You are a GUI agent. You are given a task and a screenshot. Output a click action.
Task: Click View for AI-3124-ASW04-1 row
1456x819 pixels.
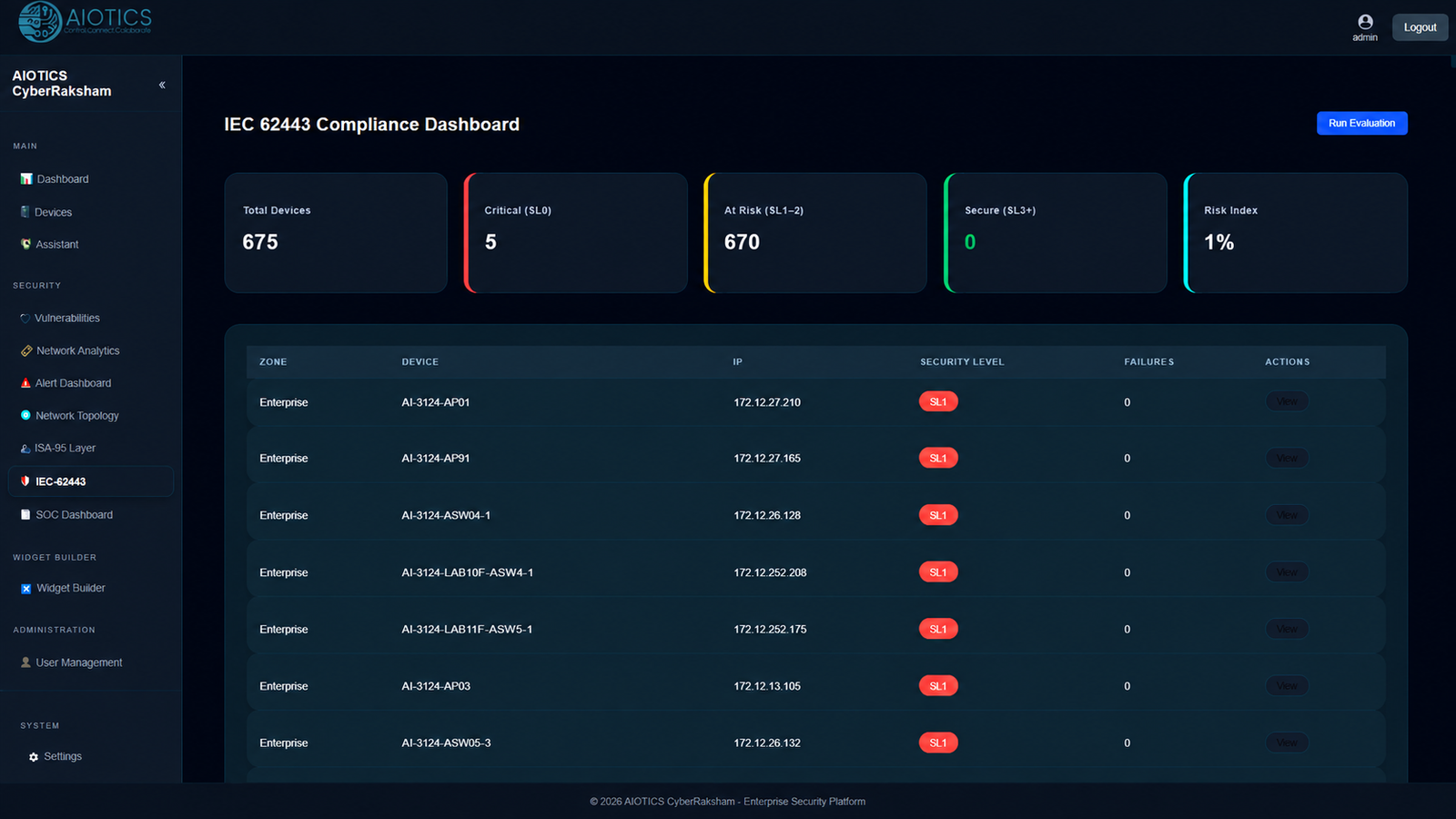(x=1287, y=515)
